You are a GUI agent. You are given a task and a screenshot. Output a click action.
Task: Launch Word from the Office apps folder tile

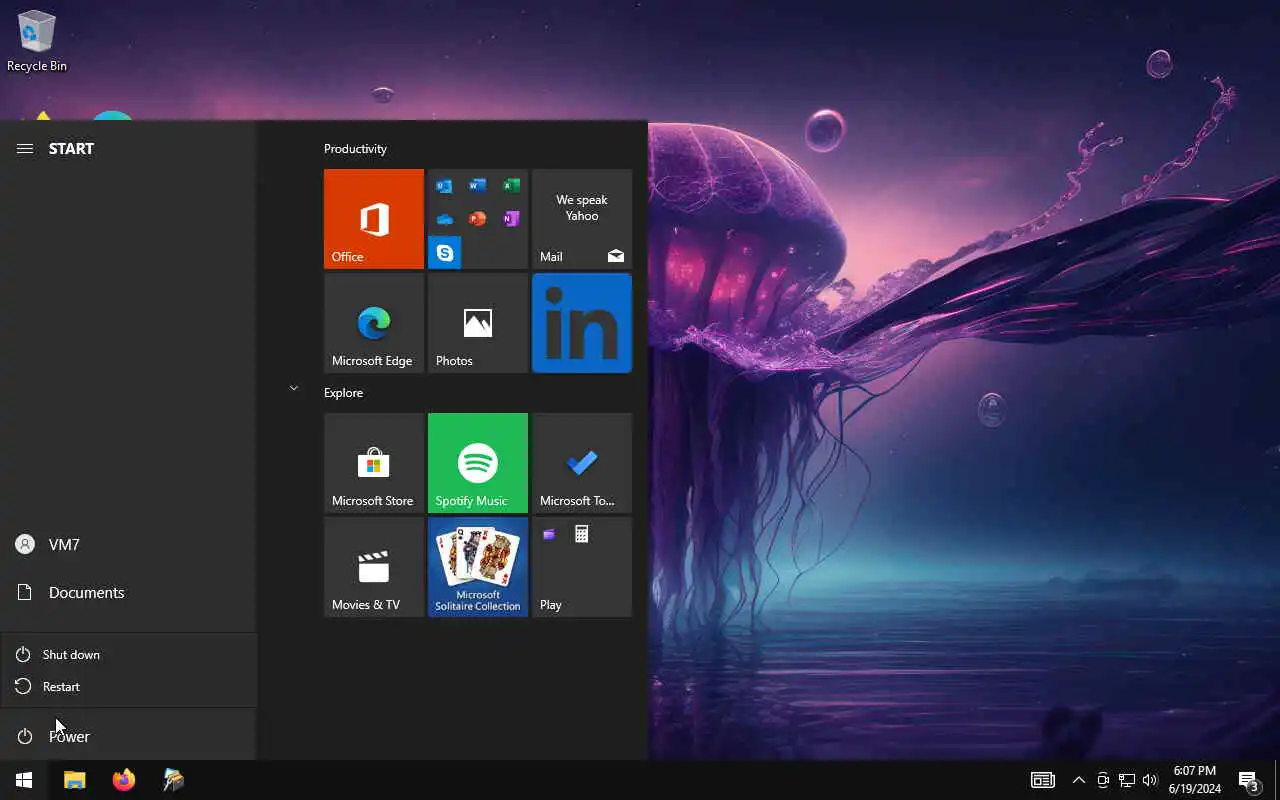[478, 186]
